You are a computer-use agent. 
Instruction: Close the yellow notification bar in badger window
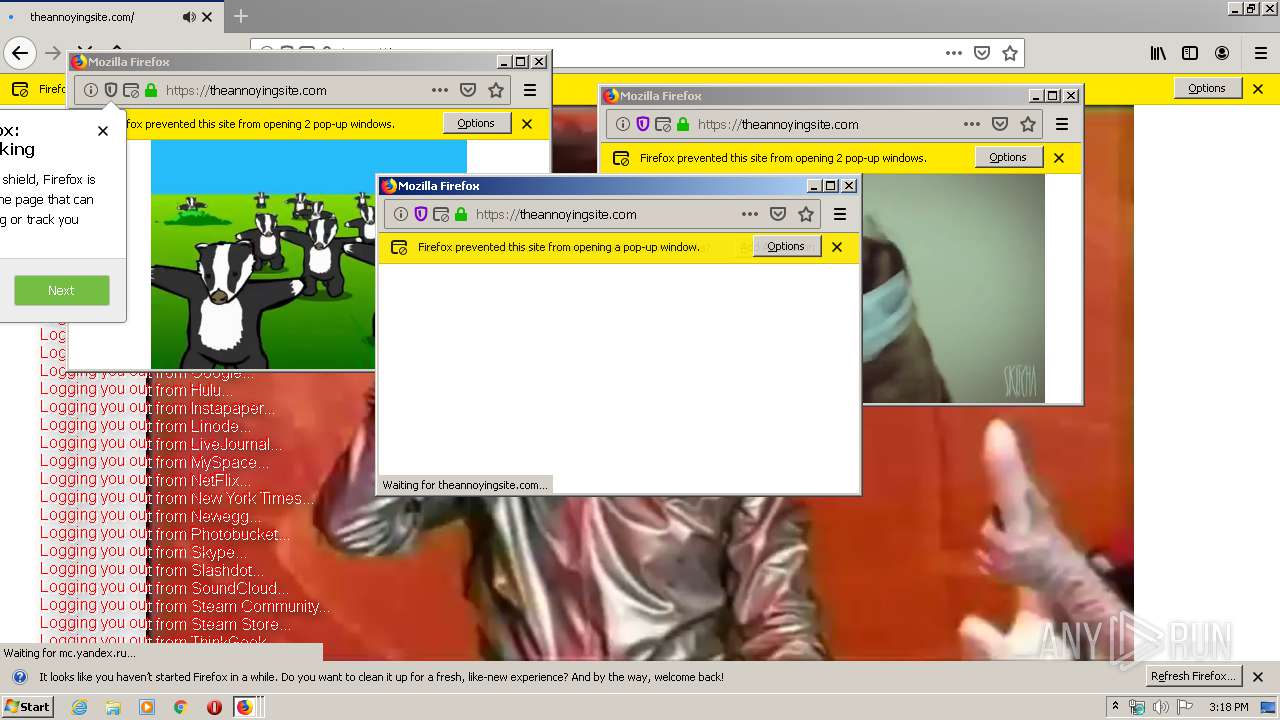[x=527, y=124]
